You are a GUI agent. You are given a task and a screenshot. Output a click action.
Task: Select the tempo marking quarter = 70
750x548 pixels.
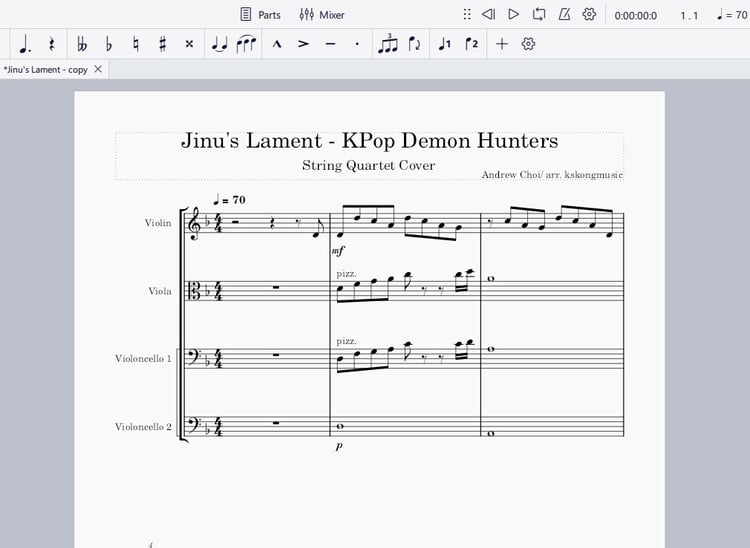tap(229, 199)
